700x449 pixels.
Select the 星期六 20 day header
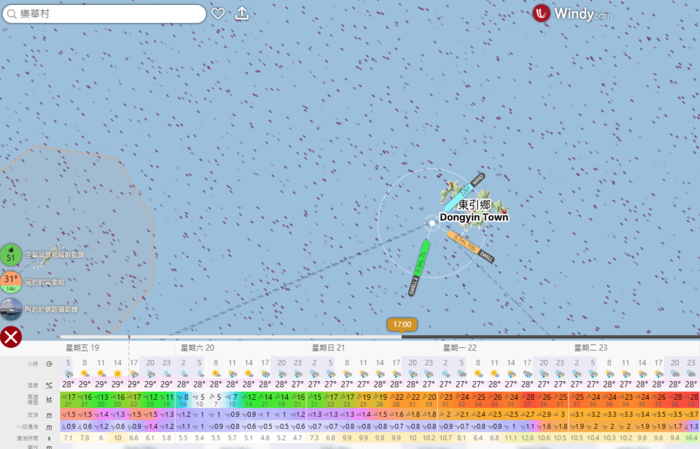[196, 348]
